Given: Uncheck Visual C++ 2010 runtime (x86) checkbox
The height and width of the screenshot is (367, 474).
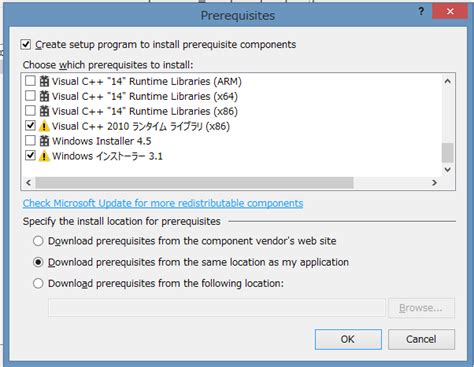Looking at the screenshot, I should (x=30, y=125).
